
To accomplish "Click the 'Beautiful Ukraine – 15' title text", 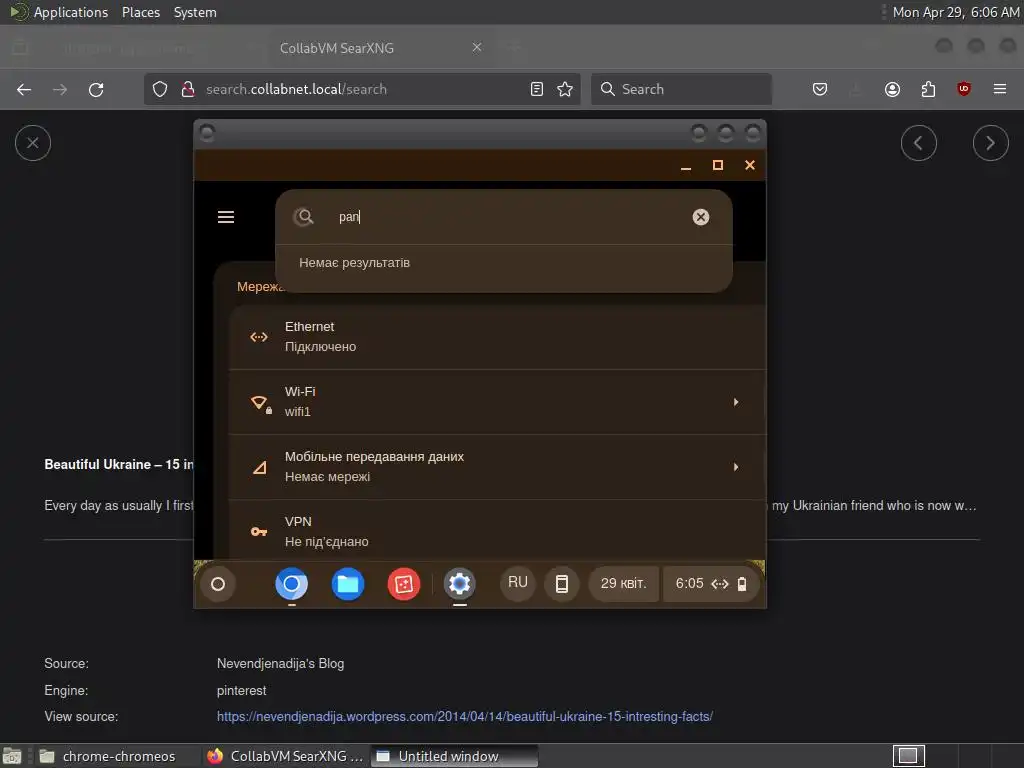I will coord(119,464).
